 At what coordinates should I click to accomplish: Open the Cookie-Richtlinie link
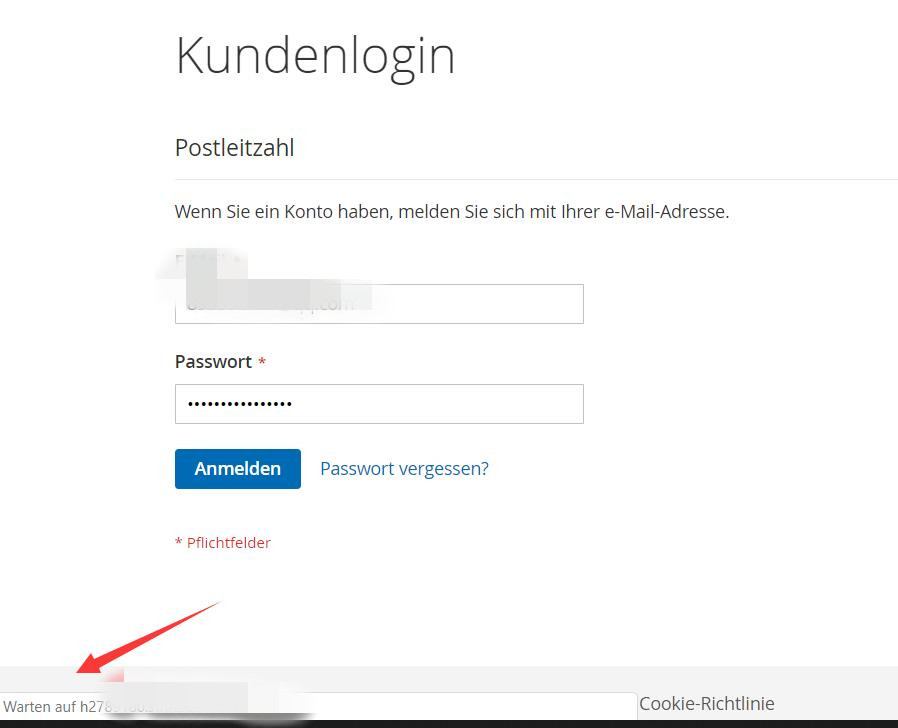coord(706,704)
